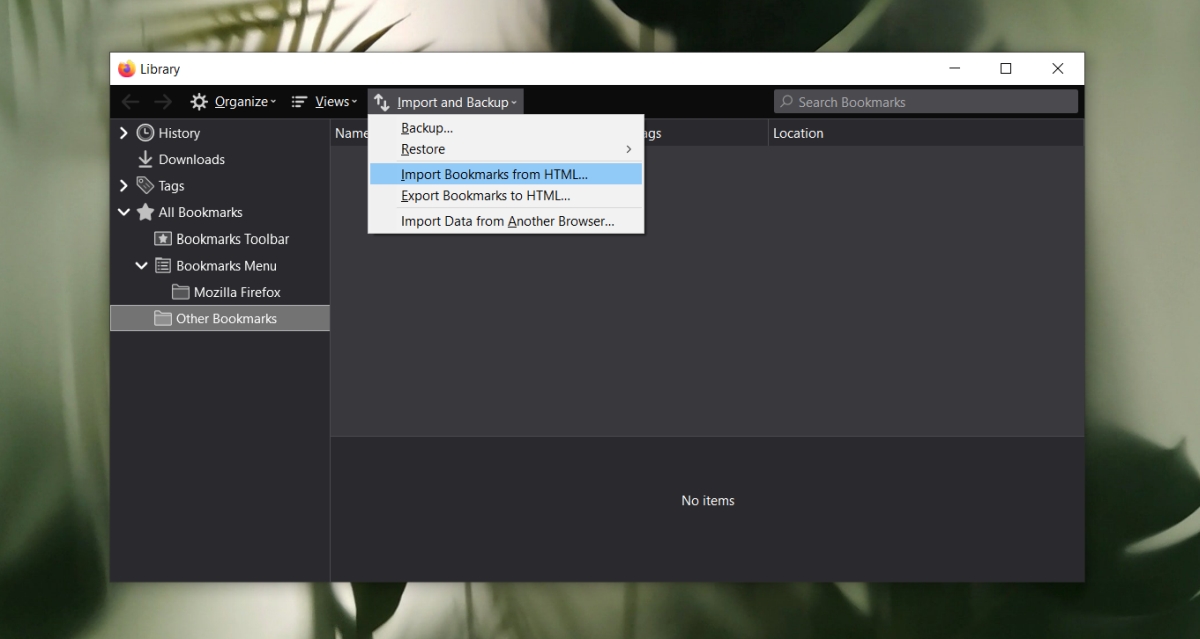
Task: Click the Downloads arrow icon
Action: point(144,159)
